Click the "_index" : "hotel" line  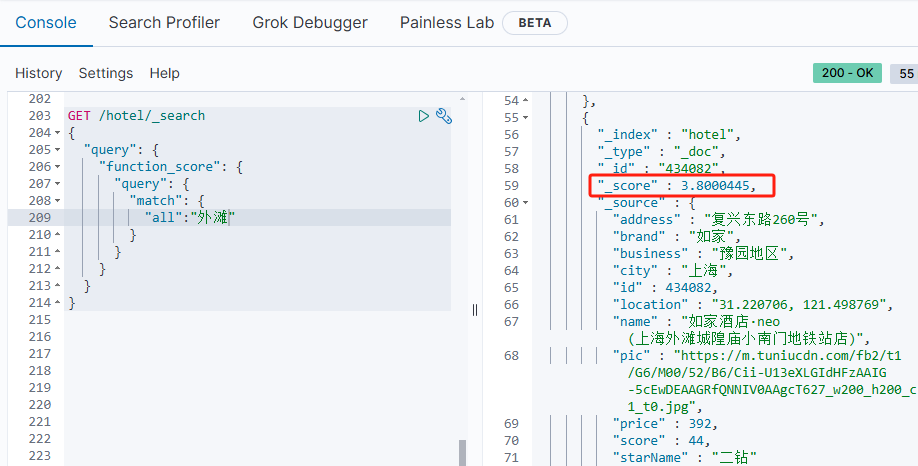(x=669, y=135)
